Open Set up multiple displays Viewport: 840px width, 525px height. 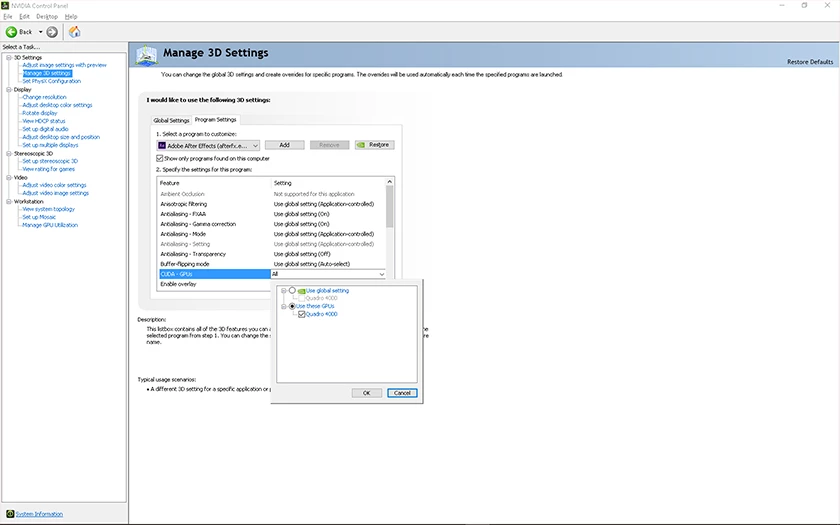pos(50,145)
